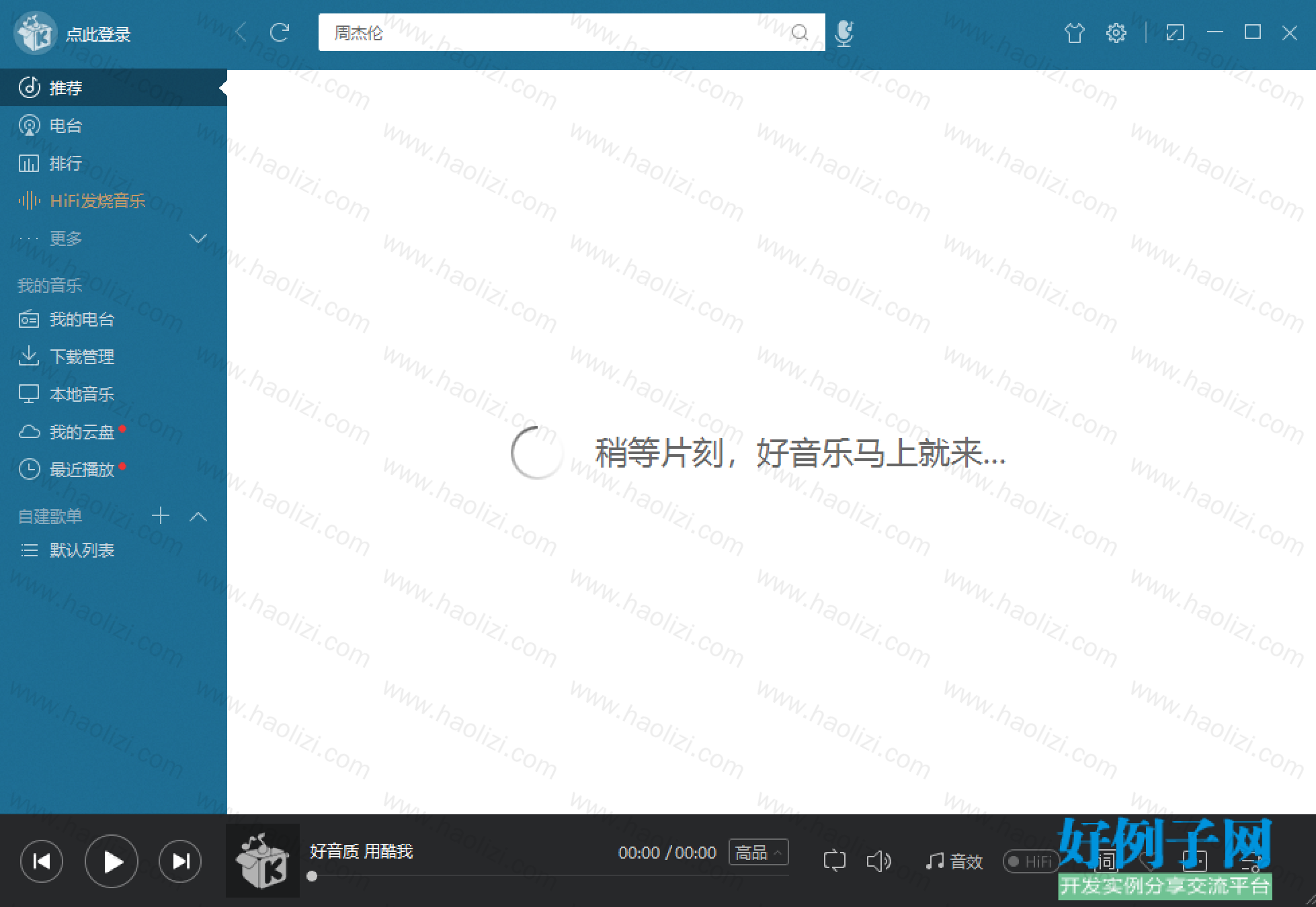Go back with the left arrow

[241, 32]
